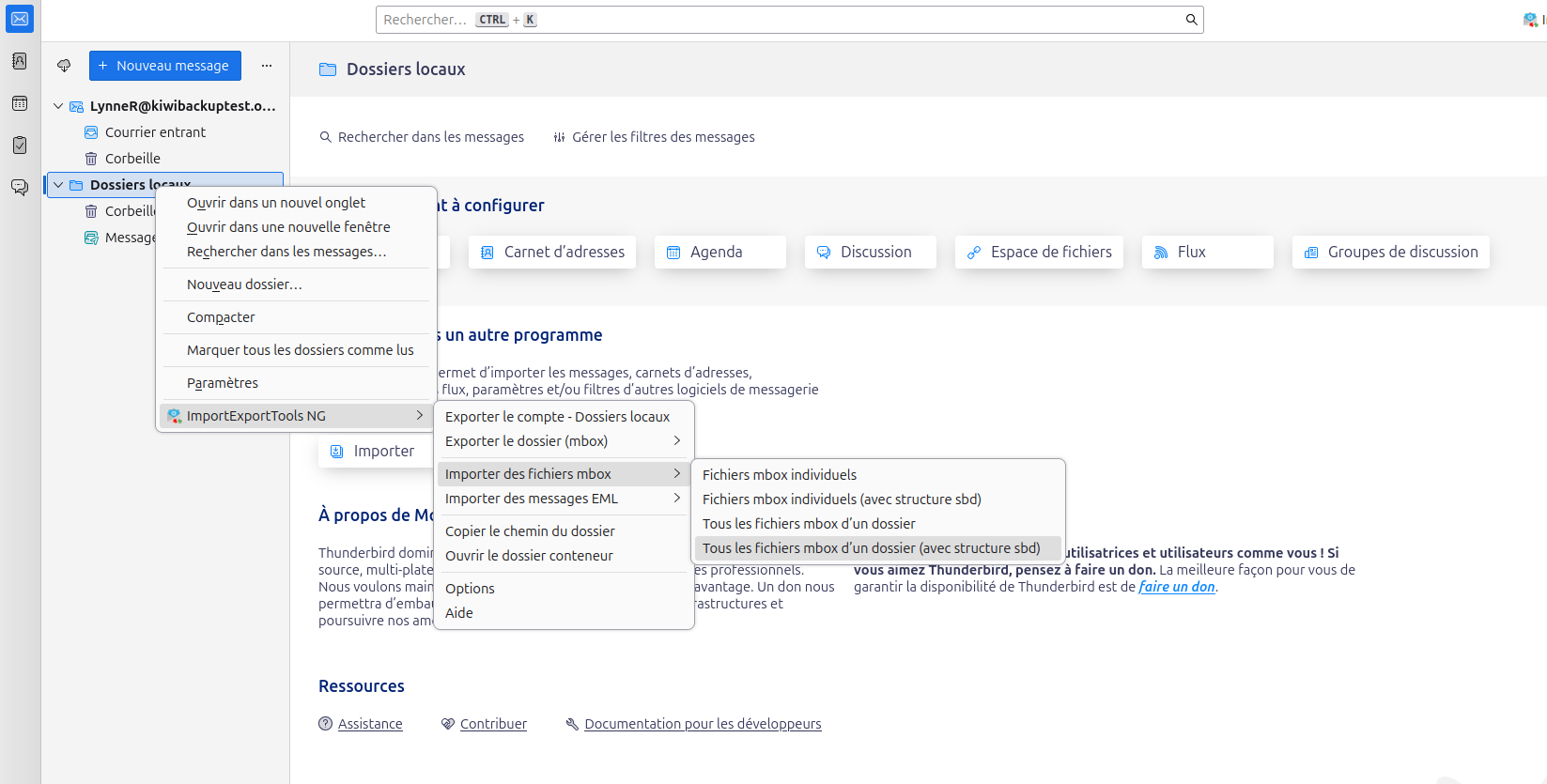Open the Chat space icon
The height and width of the screenshot is (784, 1547).
[20, 188]
